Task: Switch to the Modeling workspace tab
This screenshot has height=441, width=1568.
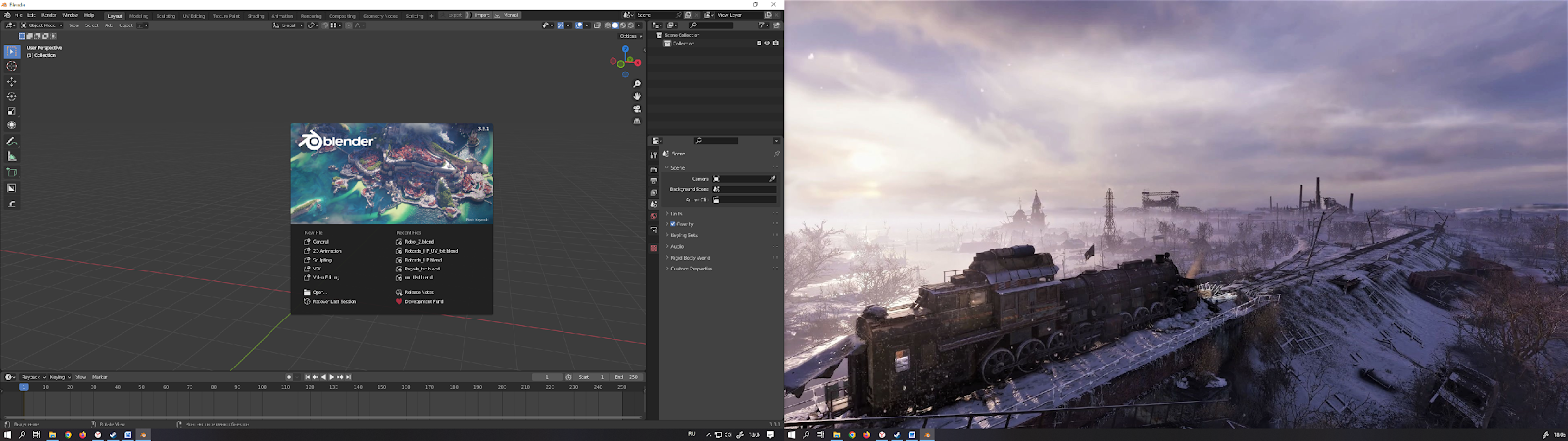Action: click(138, 16)
